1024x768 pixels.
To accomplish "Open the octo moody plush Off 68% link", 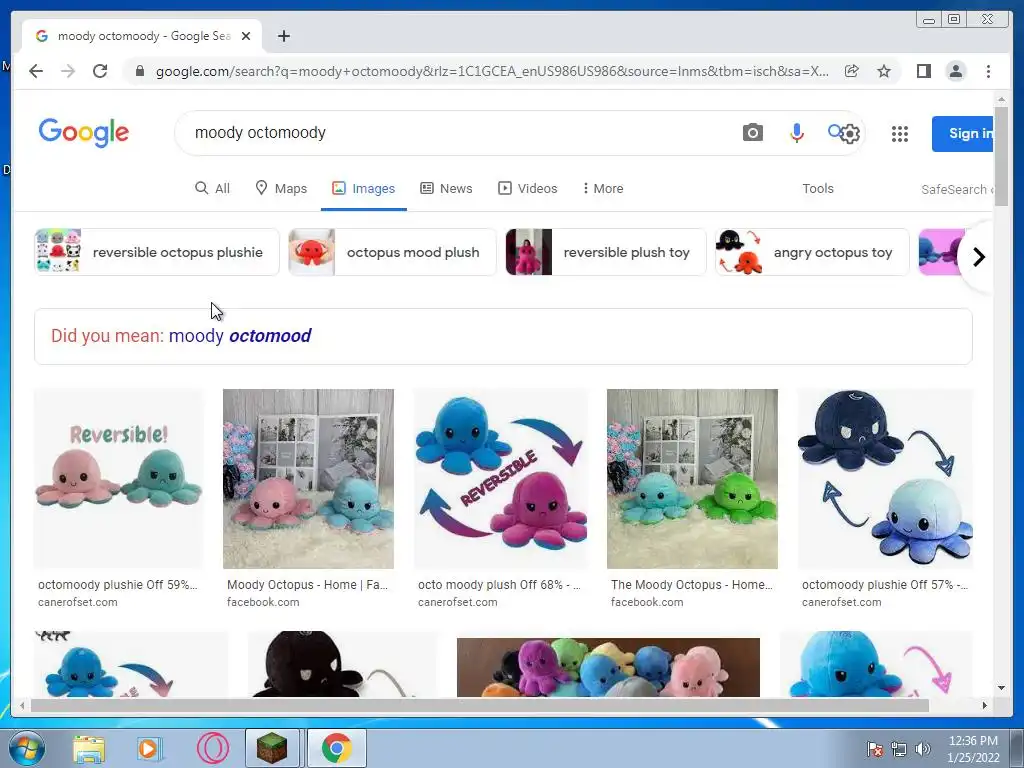I will pos(499,584).
